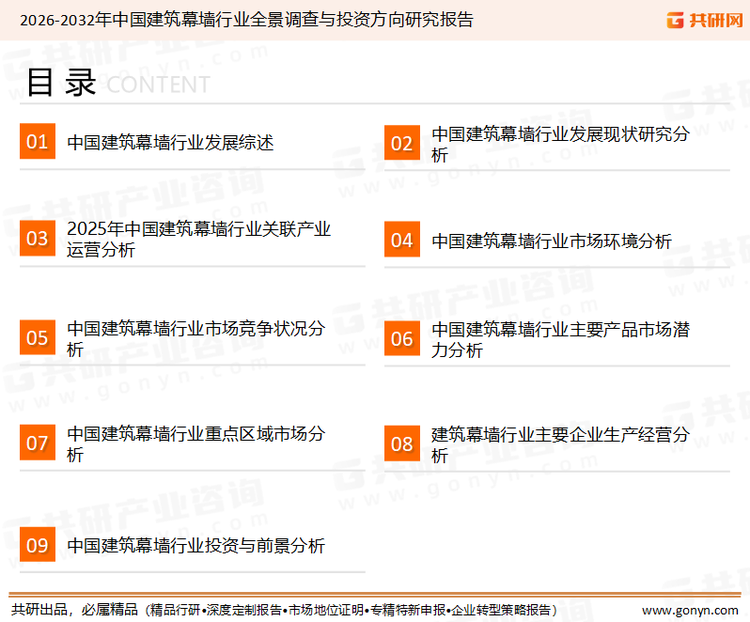This screenshot has height=622, width=750.
Task: Click the orange 05 chapter number box
Action: point(37,337)
